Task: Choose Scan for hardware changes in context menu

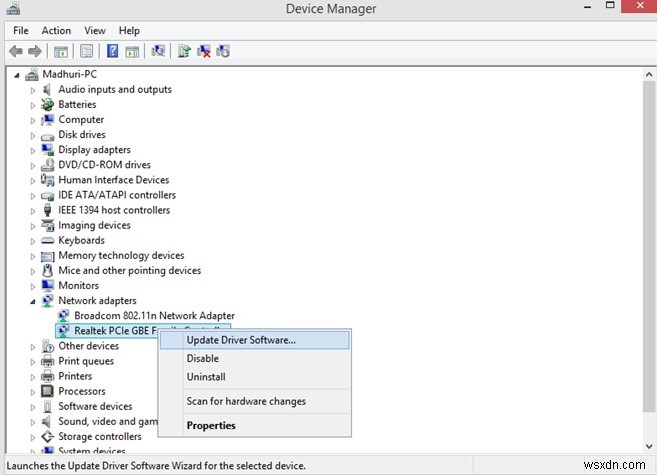Action: (x=254, y=401)
